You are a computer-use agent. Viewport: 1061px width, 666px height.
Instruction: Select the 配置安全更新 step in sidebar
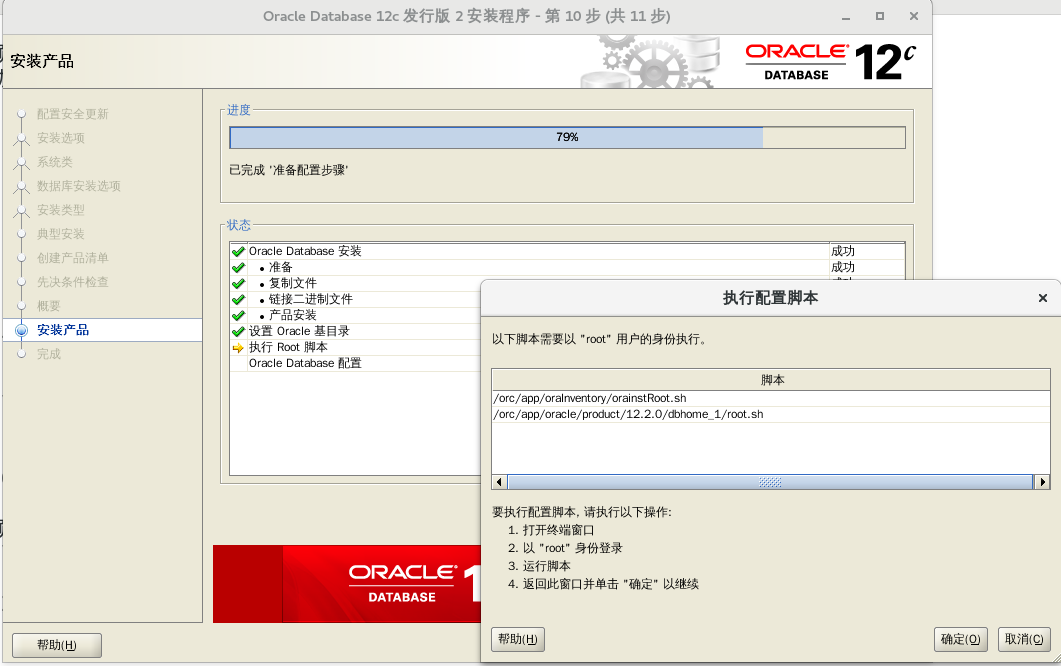coord(72,114)
